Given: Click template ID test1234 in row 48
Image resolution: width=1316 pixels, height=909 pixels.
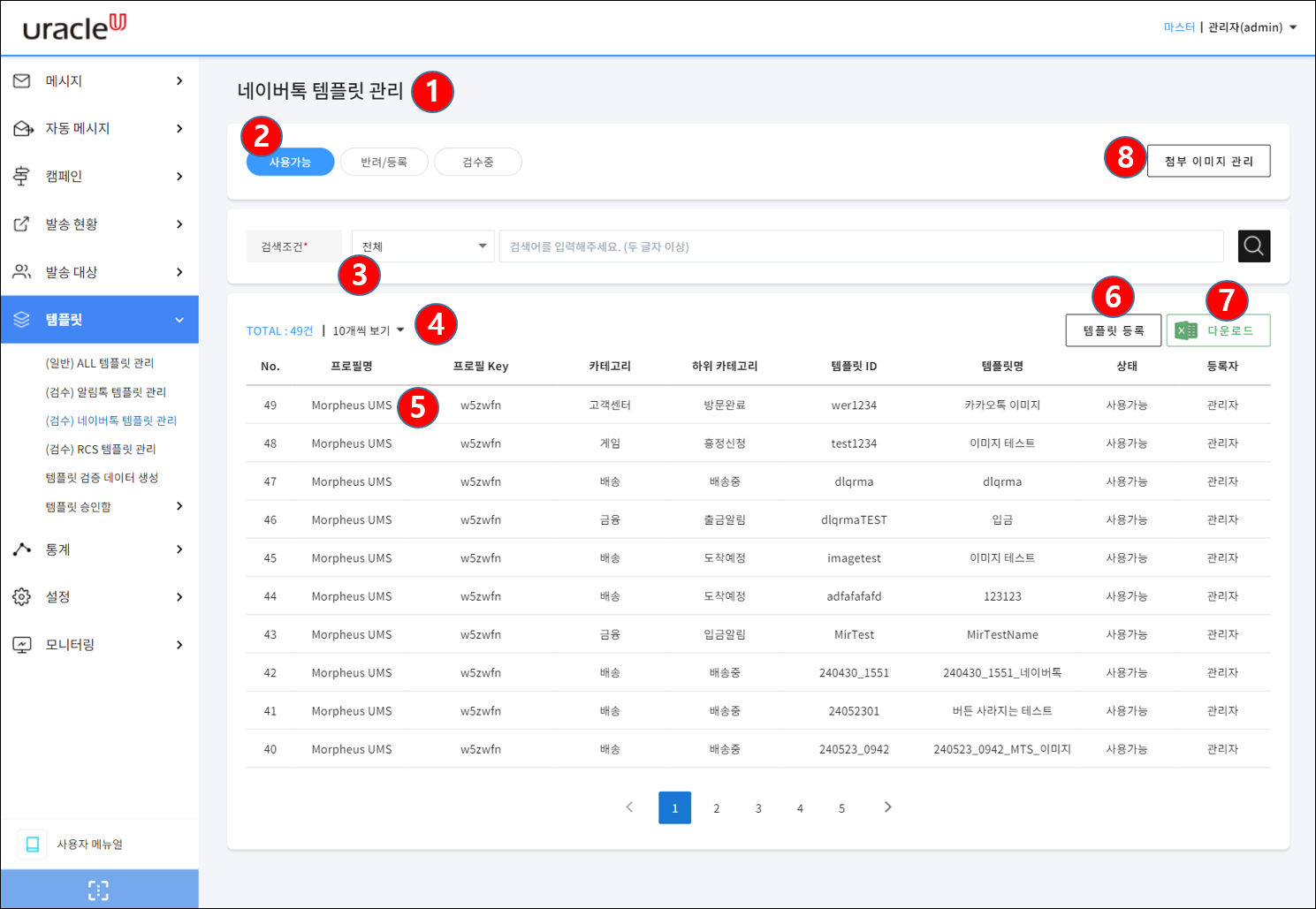Looking at the screenshot, I should [854, 443].
